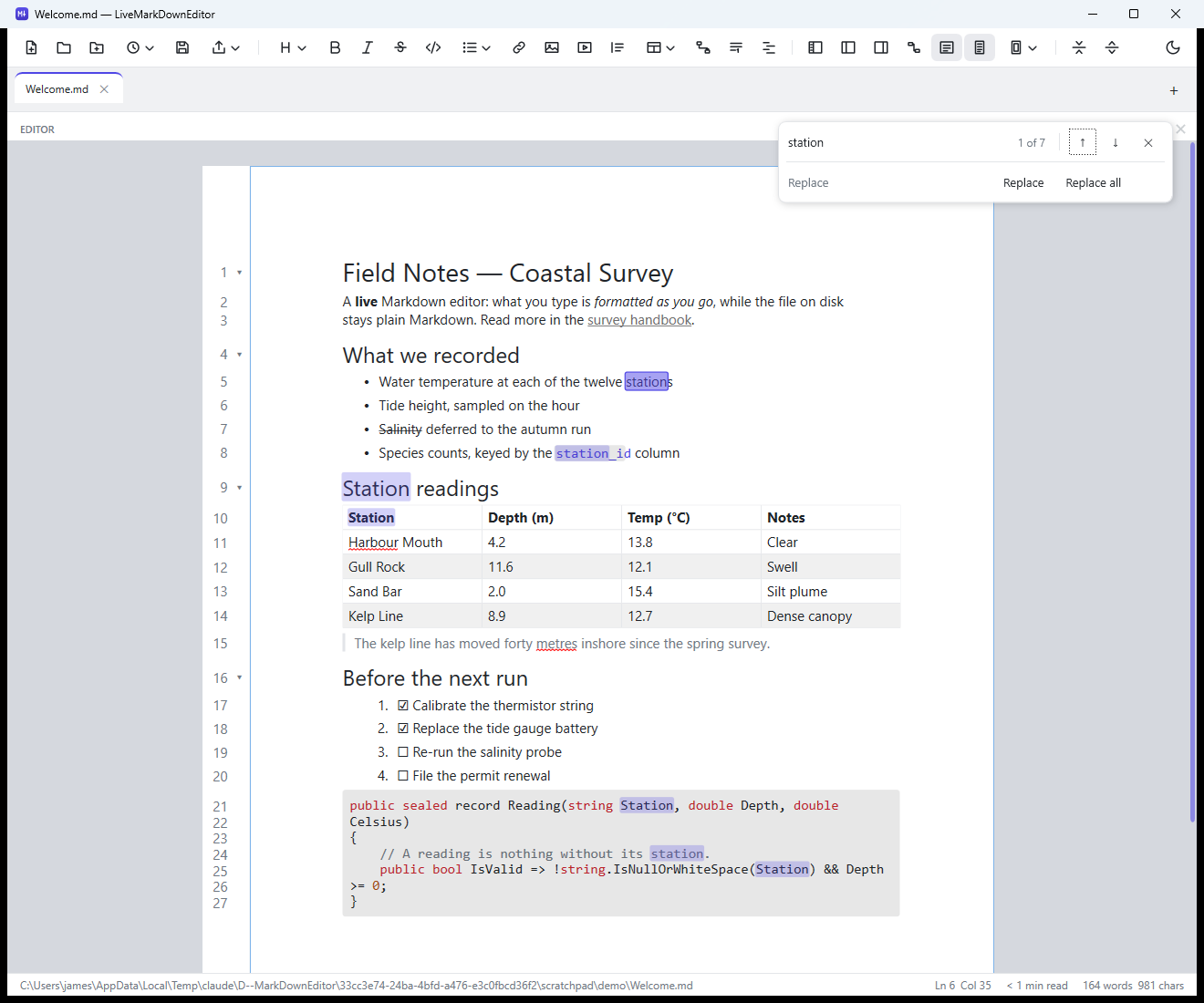Click the '164 words 981 chars' status entry

(x=1133, y=986)
